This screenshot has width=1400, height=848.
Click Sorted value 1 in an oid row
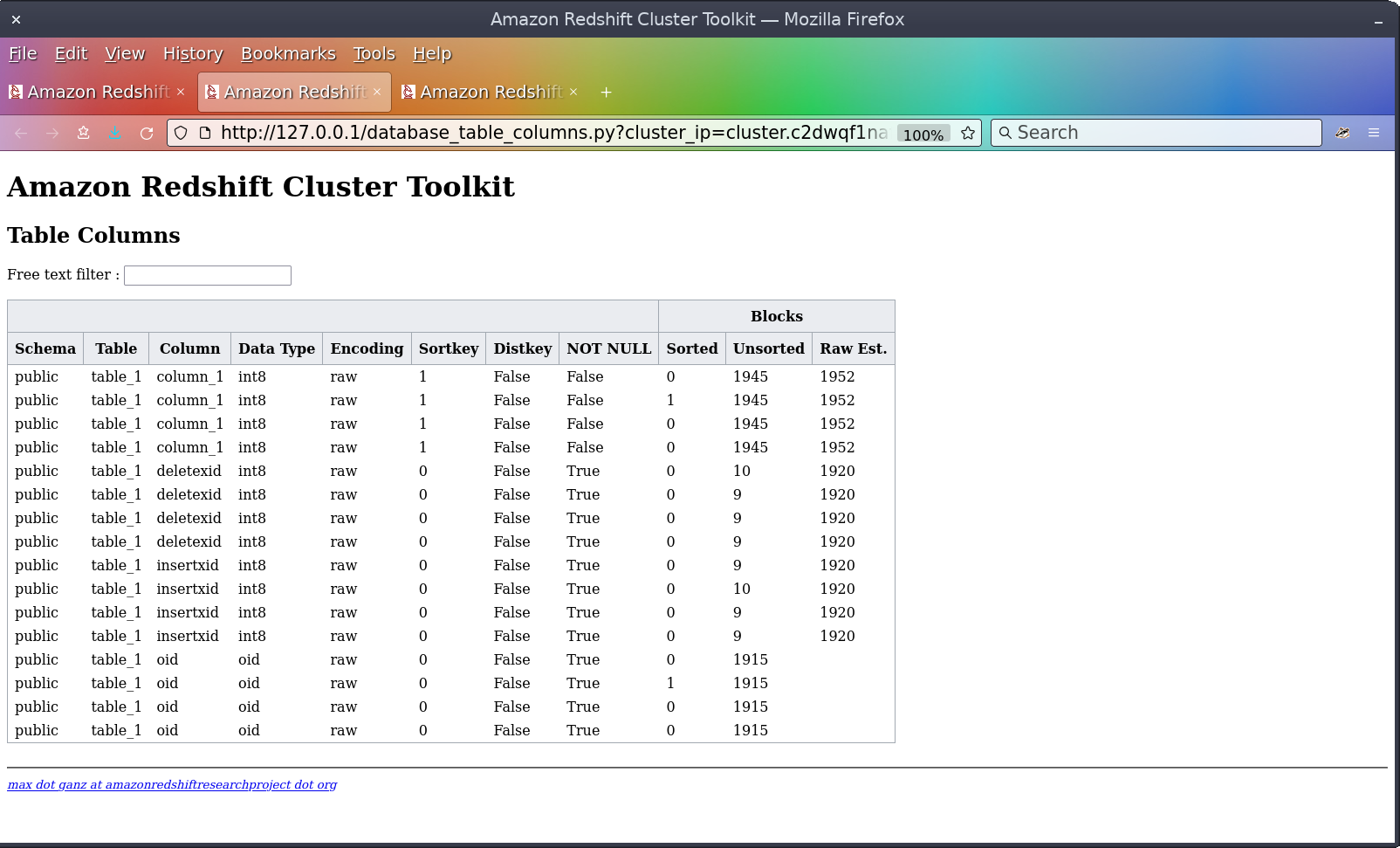[x=670, y=683]
